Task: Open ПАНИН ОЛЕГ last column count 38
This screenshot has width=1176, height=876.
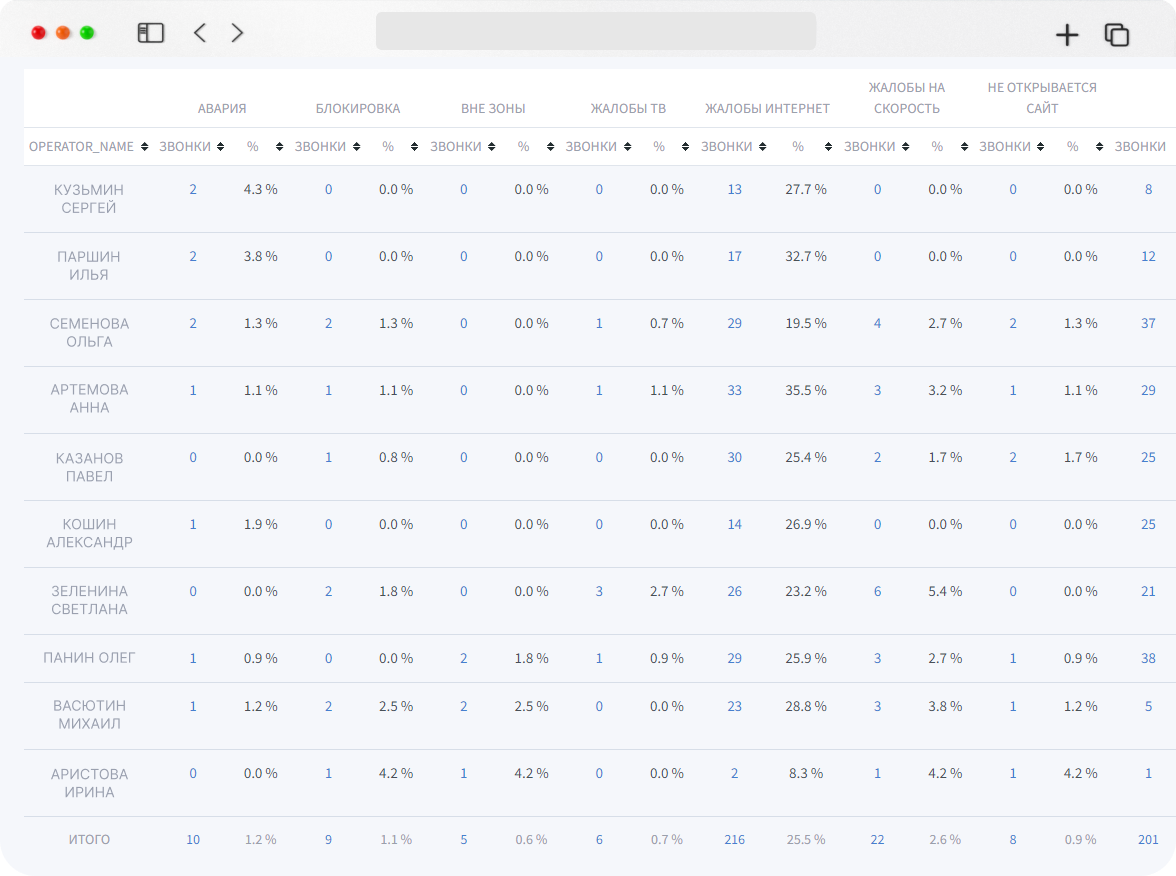Action: pyautogui.click(x=1148, y=658)
